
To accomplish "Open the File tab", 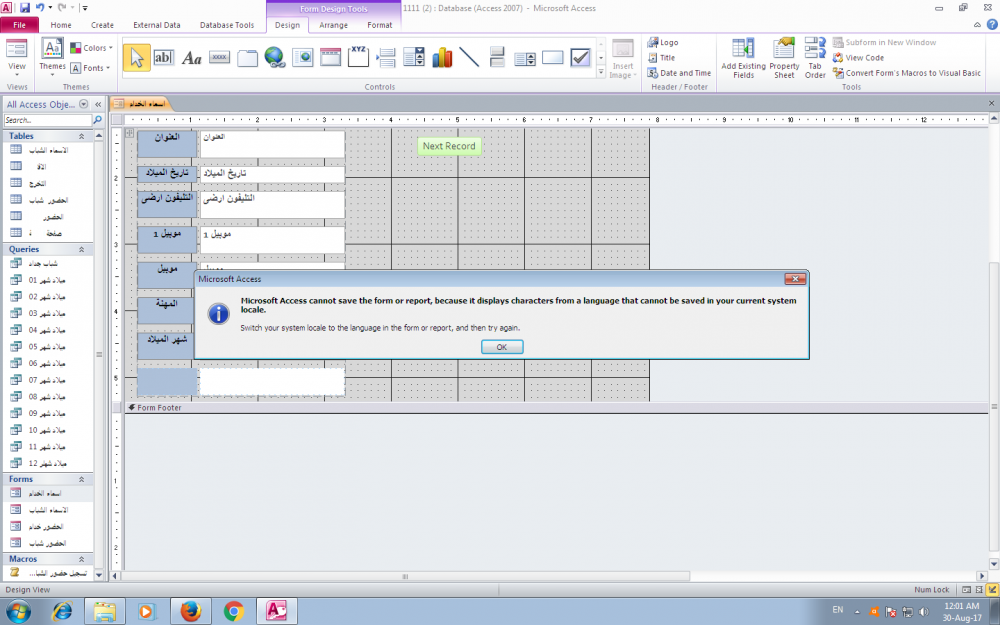I will (20, 25).
